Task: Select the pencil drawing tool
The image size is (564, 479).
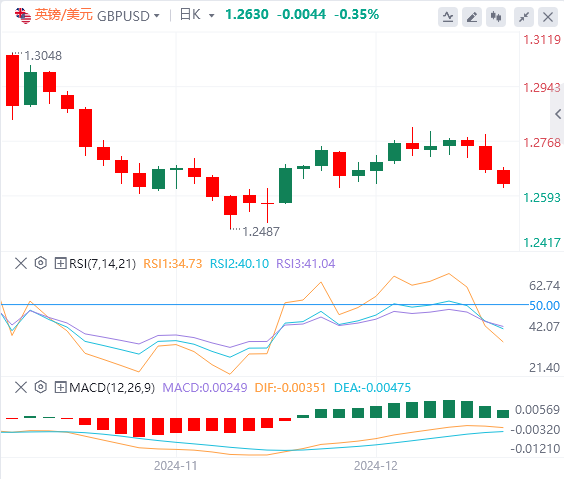Action: 472,17
